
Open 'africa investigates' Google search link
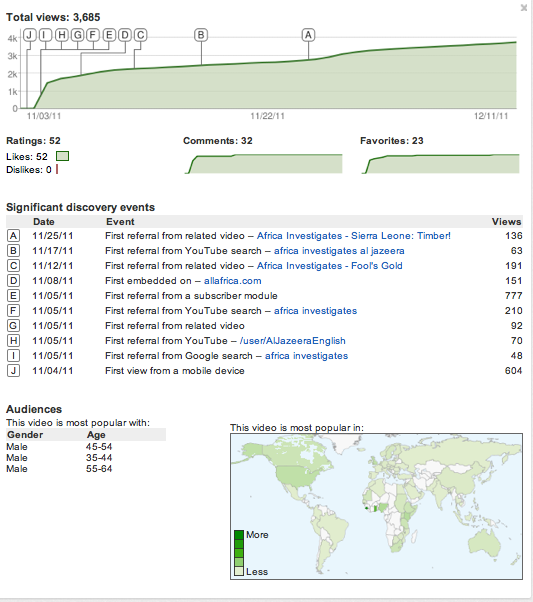coord(306,356)
